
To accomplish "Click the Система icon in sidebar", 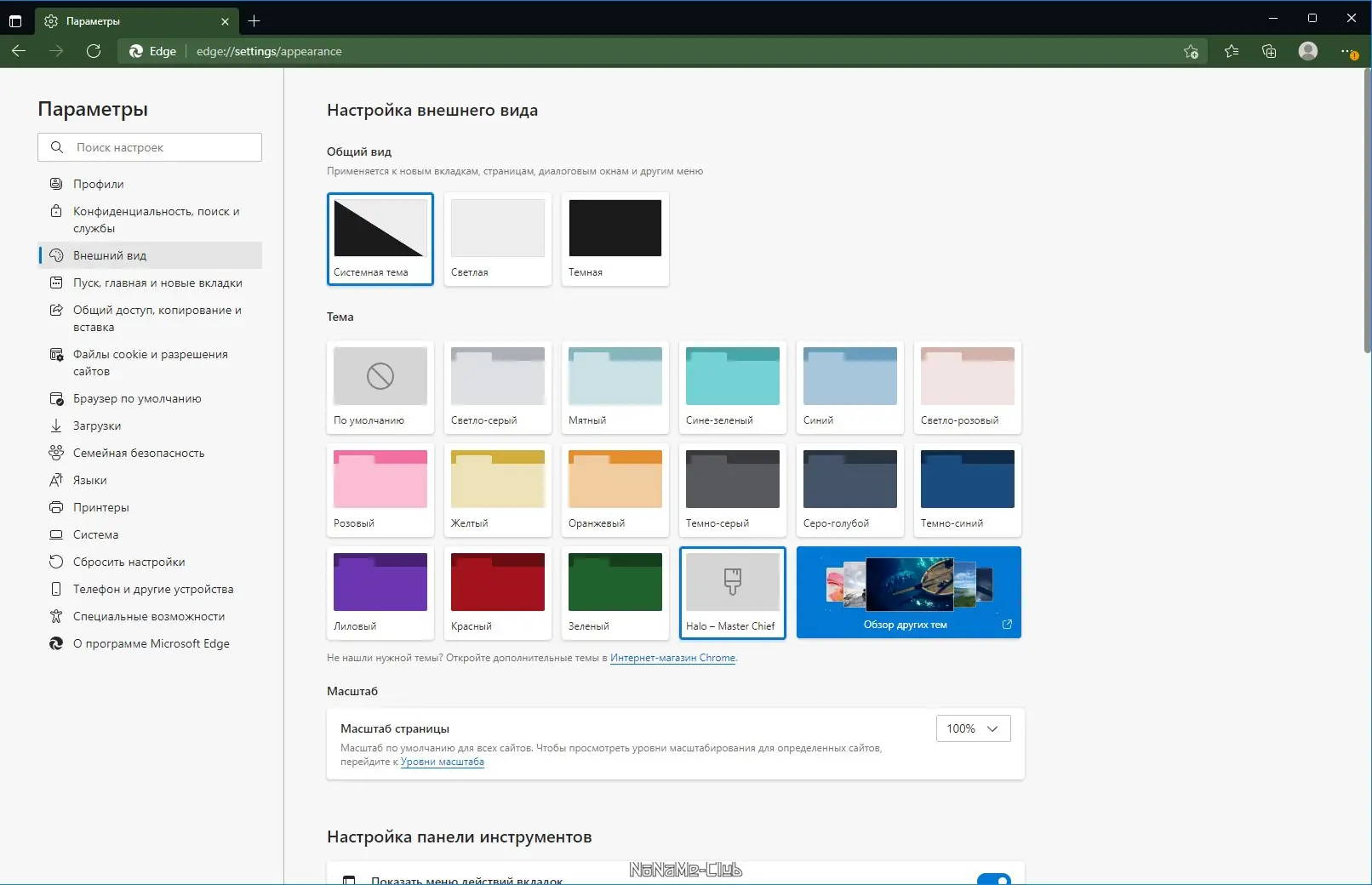I will [56, 534].
